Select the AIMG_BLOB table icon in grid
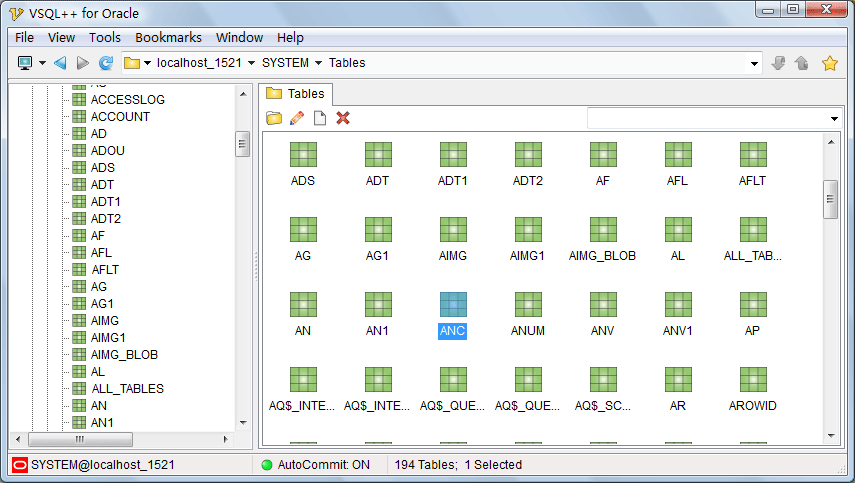 (603, 230)
